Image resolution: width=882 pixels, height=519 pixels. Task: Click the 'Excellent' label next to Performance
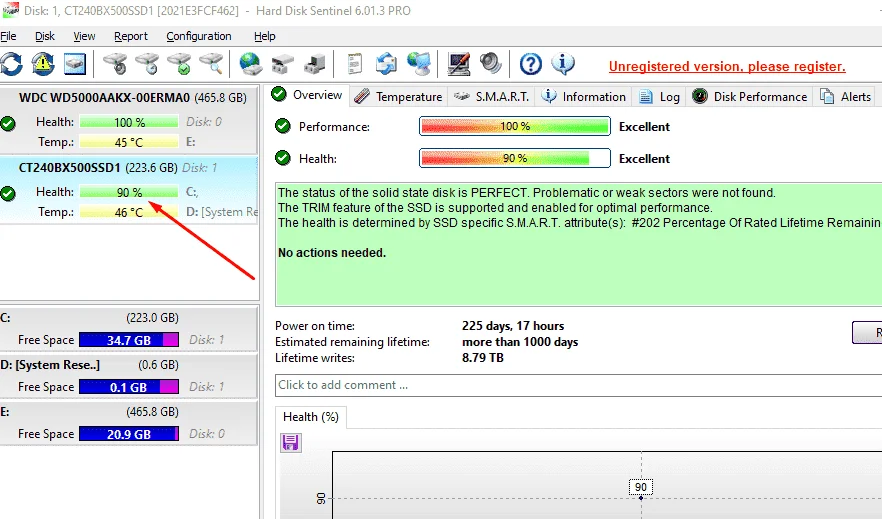pyautogui.click(x=644, y=127)
